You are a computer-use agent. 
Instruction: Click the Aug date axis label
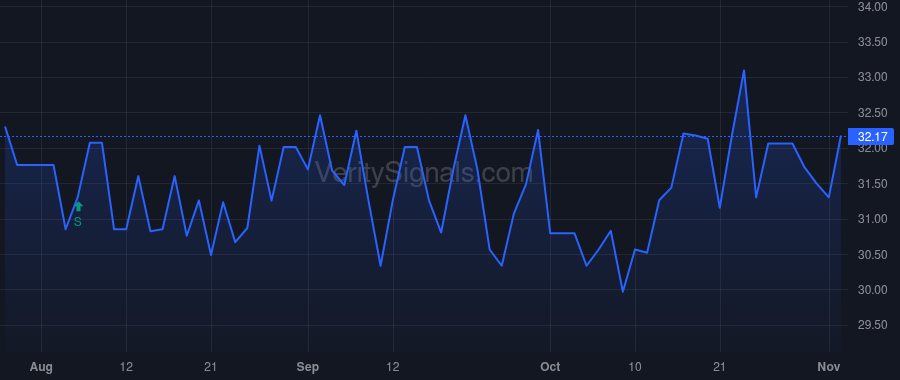click(41, 367)
